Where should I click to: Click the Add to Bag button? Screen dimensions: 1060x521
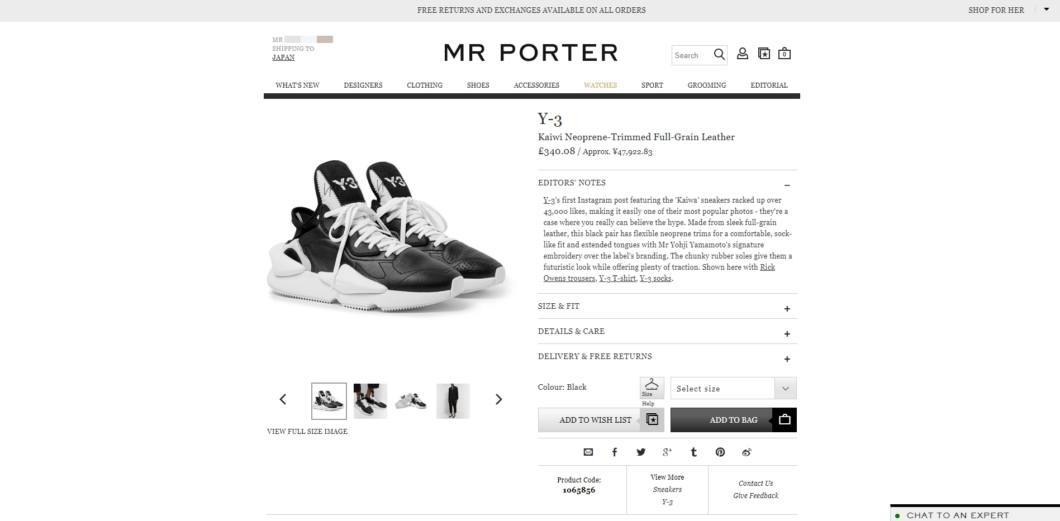pyautogui.click(x=733, y=420)
